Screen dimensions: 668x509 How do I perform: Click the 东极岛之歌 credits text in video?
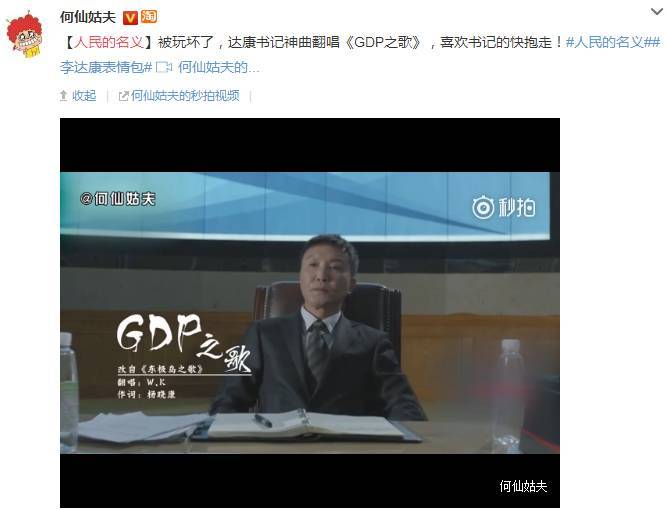click(161, 369)
